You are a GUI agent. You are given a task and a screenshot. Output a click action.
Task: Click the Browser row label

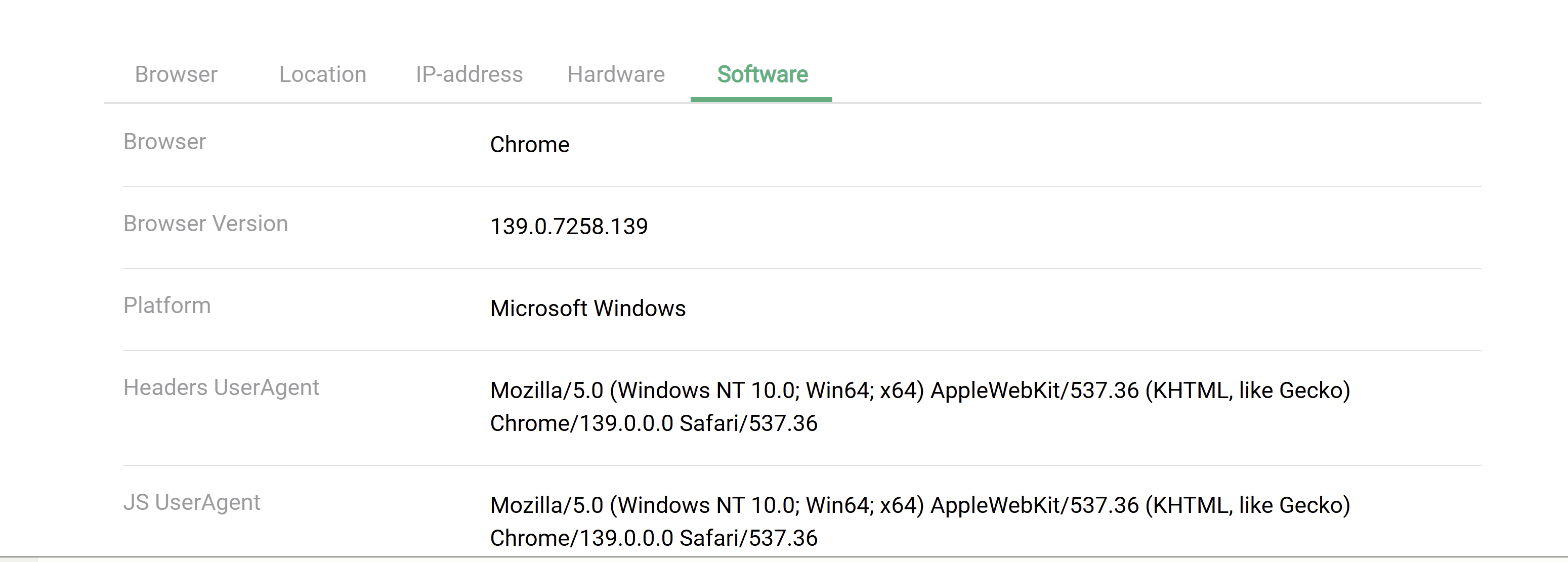click(x=164, y=142)
